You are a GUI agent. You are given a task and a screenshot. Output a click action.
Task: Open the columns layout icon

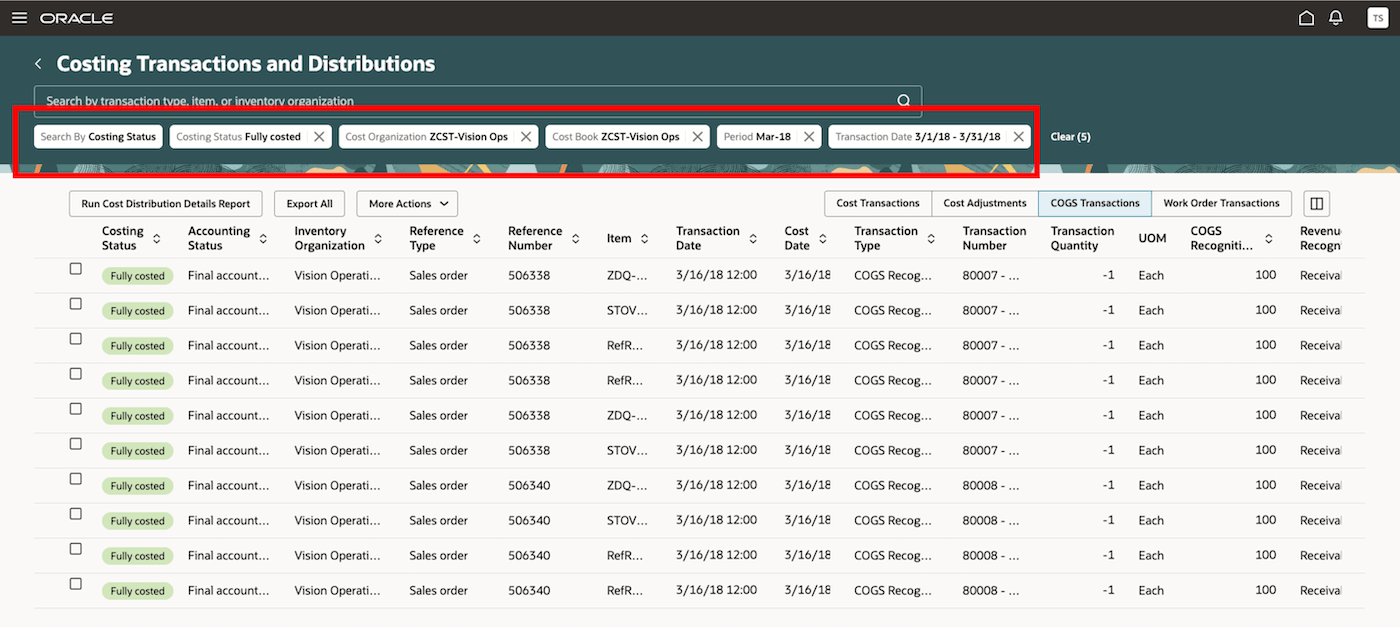1316,204
